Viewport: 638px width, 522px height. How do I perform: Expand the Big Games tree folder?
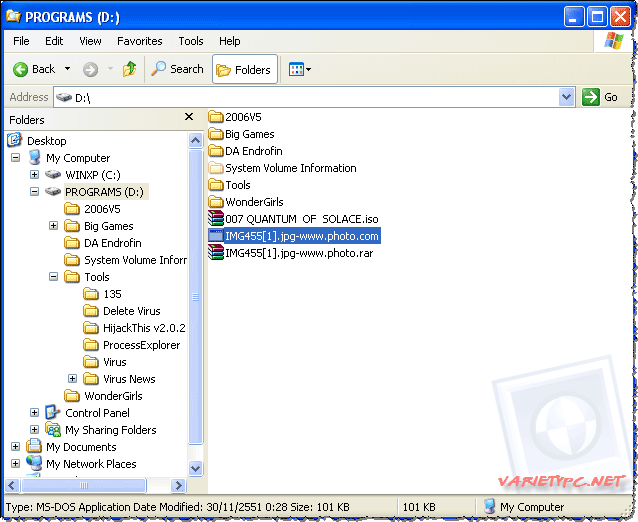[53, 225]
